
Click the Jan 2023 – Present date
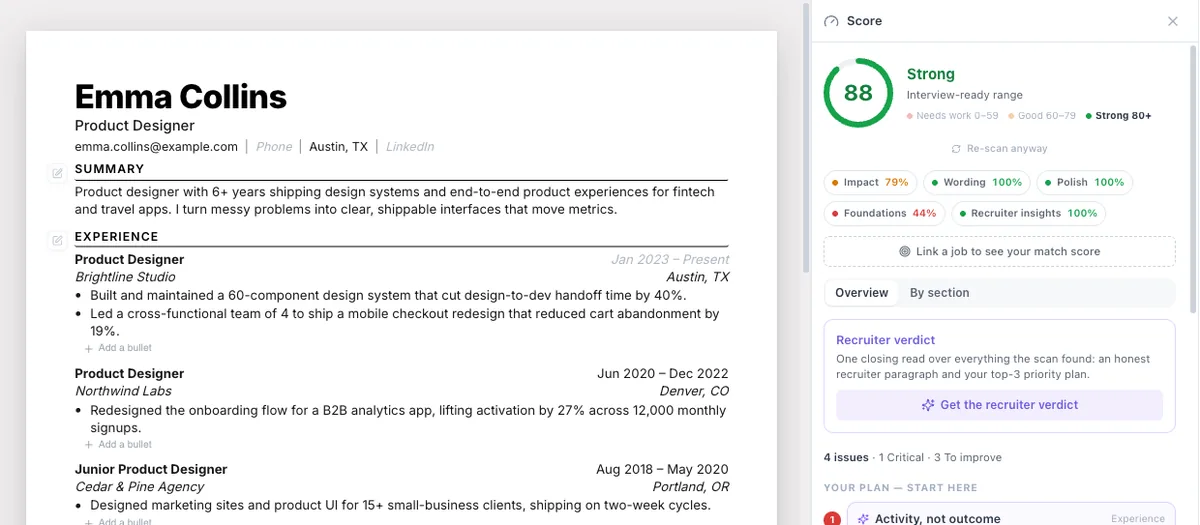[x=670, y=260]
